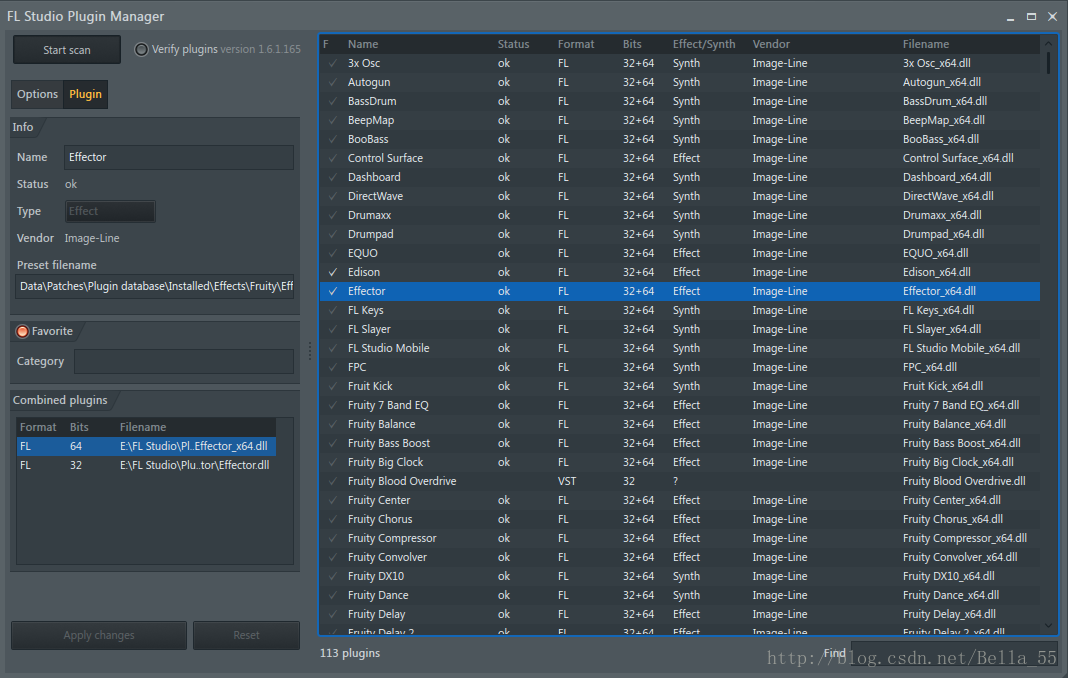Select the 32-bit Effector.dll combined plugin
Viewport: 1068px width, 678px height.
coord(146,465)
